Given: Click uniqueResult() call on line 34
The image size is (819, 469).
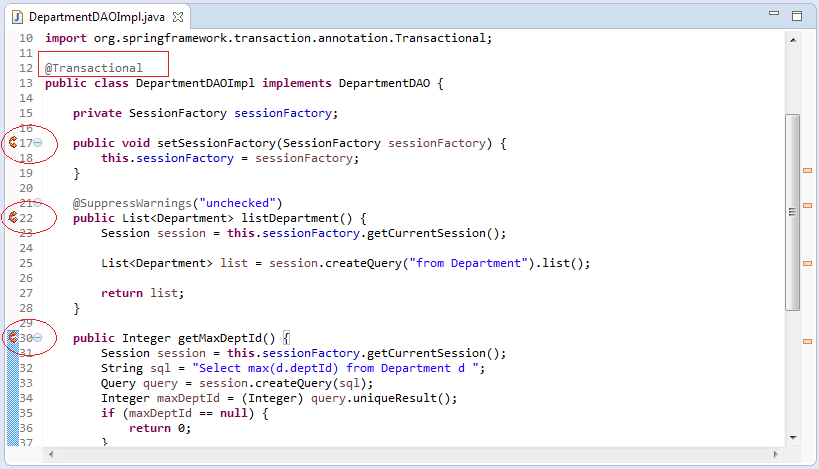Looking at the screenshot, I should 401,398.
